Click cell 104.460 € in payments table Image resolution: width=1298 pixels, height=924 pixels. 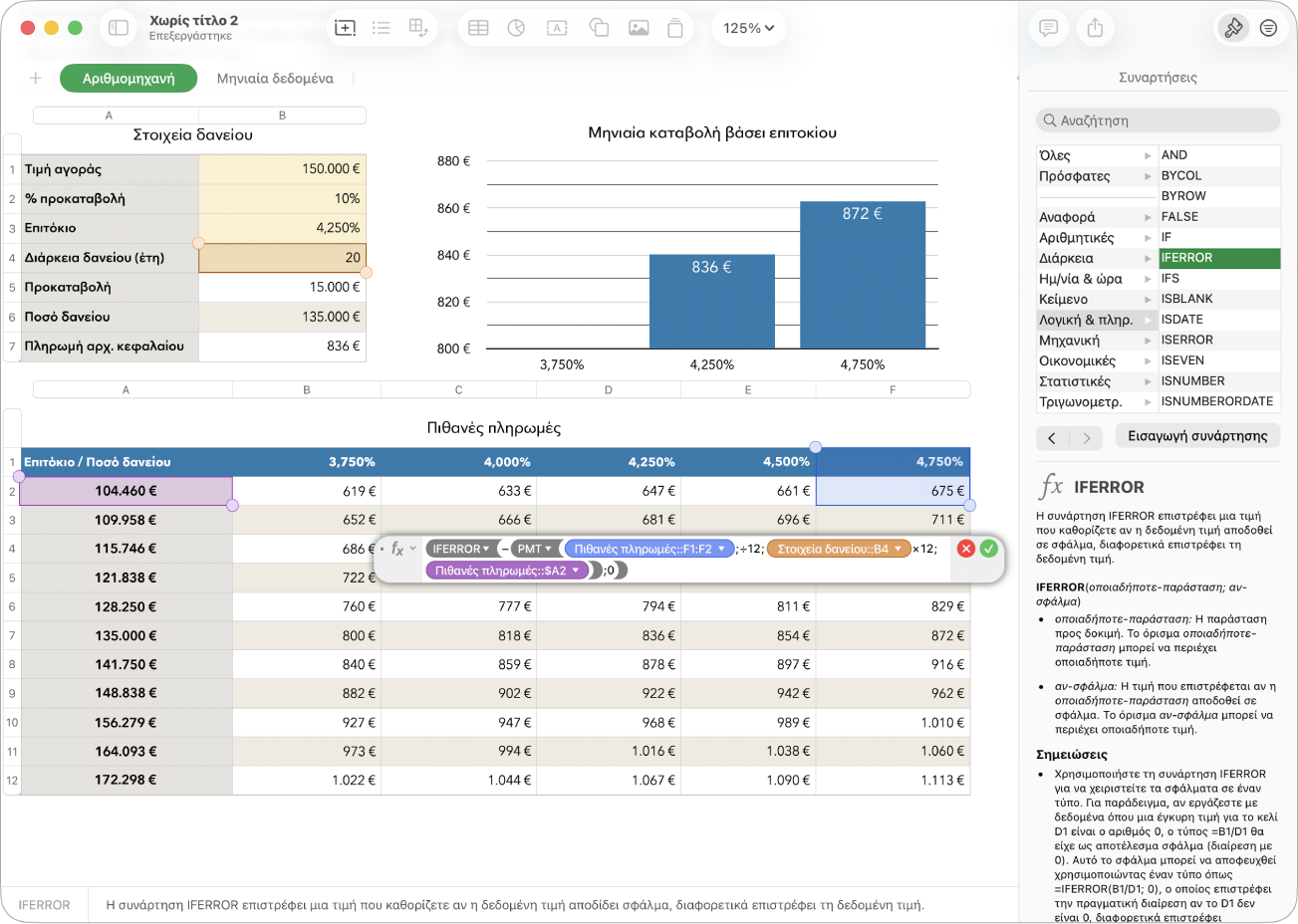point(126,491)
